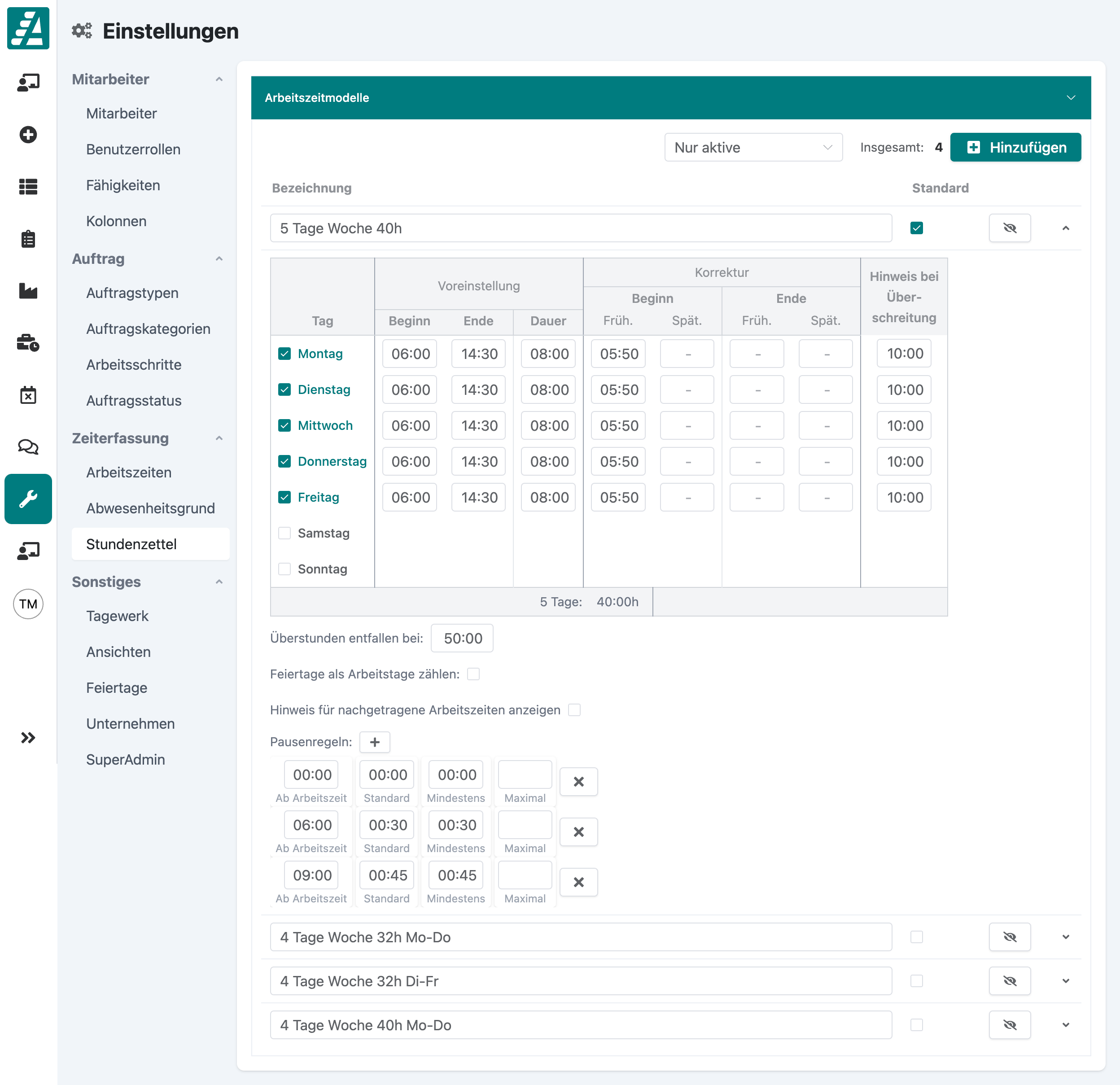Open the chat bubbles sidebar icon
Viewport: 1120px width, 1085px height.
(x=28, y=447)
